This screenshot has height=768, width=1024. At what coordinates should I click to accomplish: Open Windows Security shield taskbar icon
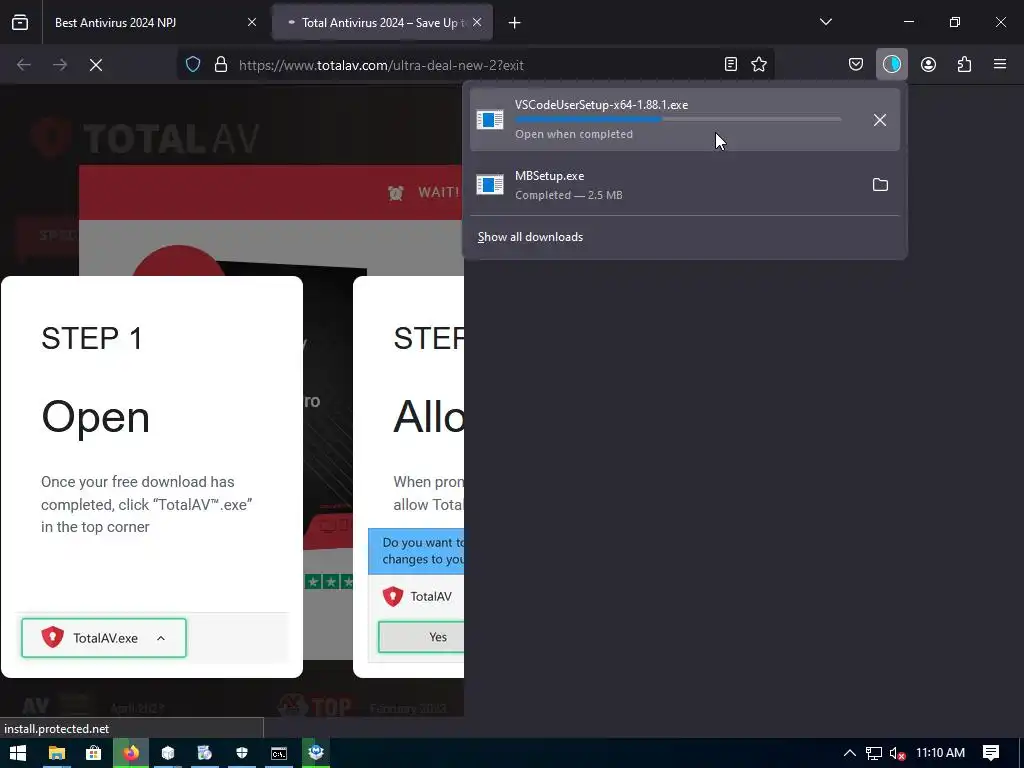[242, 753]
